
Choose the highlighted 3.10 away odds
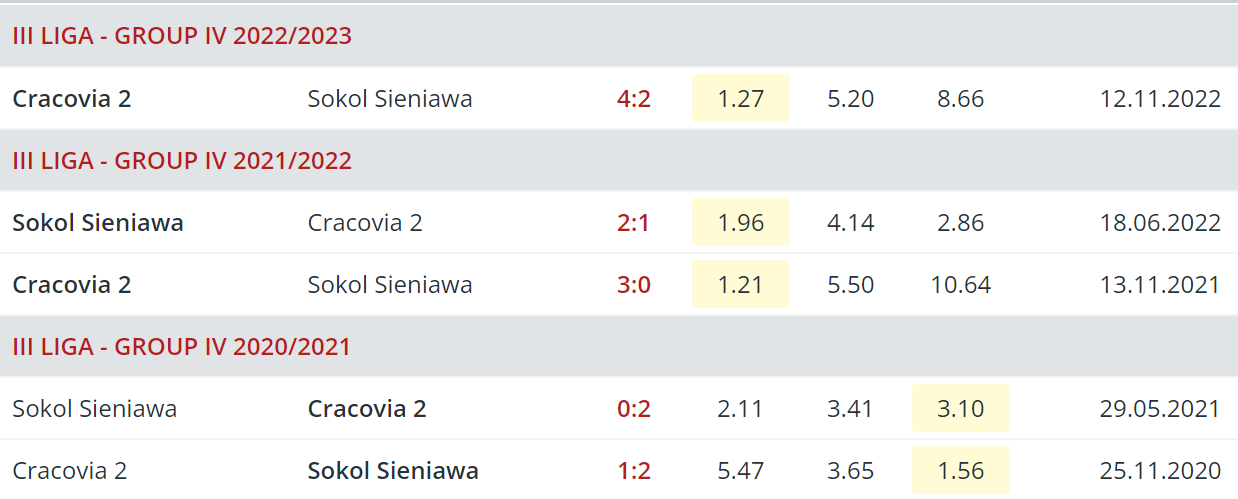click(x=961, y=408)
